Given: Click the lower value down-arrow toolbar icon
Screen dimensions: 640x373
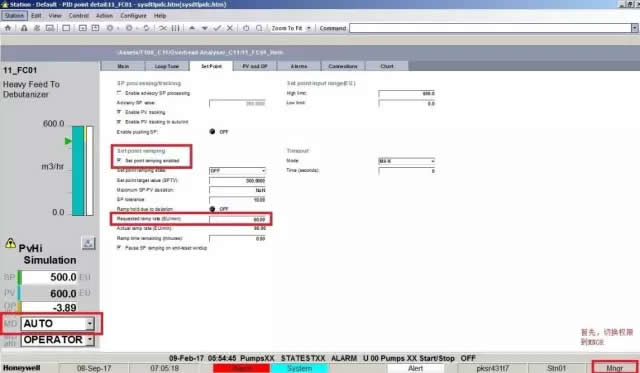Looking at the screenshot, I should [205, 28].
